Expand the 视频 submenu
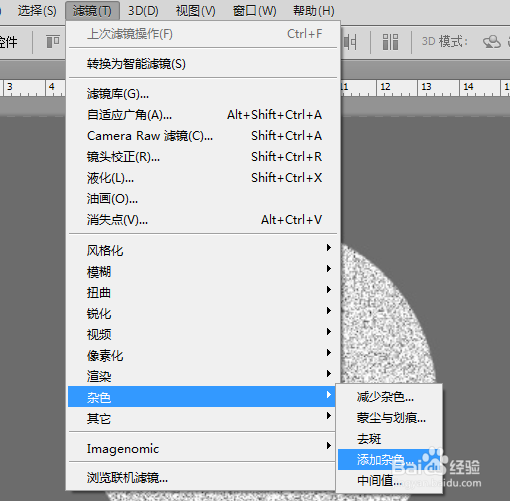 (x=202, y=334)
